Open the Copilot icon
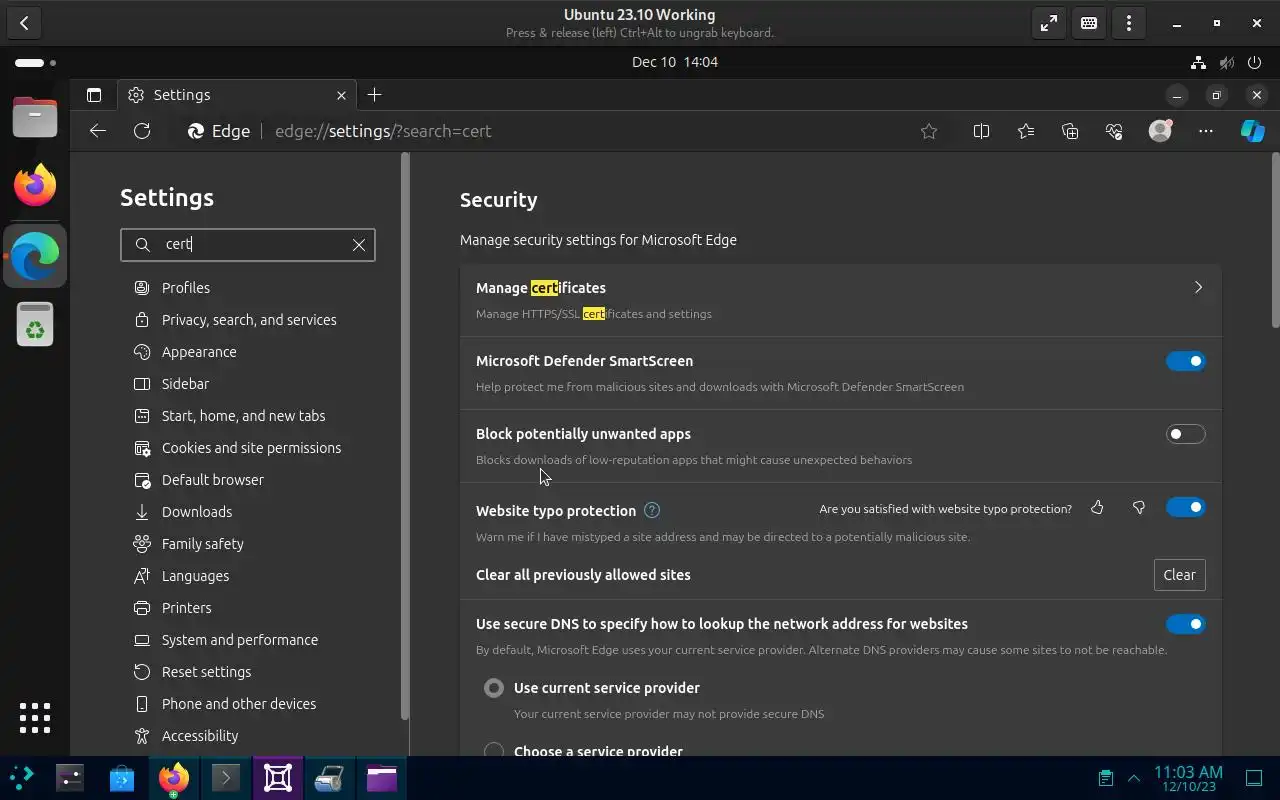Screen dimensions: 1280x800 coord(1252,131)
